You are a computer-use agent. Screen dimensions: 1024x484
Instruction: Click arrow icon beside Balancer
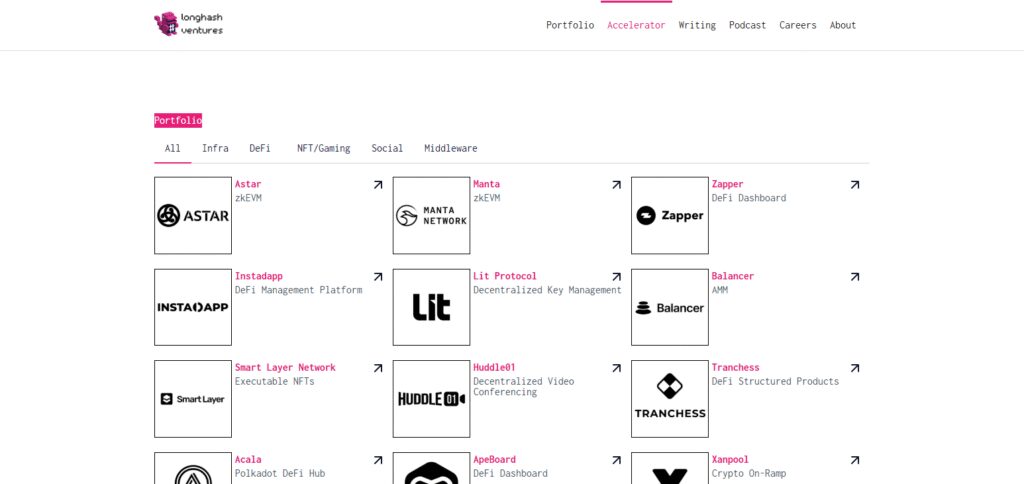pyautogui.click(x=854, y=277)
